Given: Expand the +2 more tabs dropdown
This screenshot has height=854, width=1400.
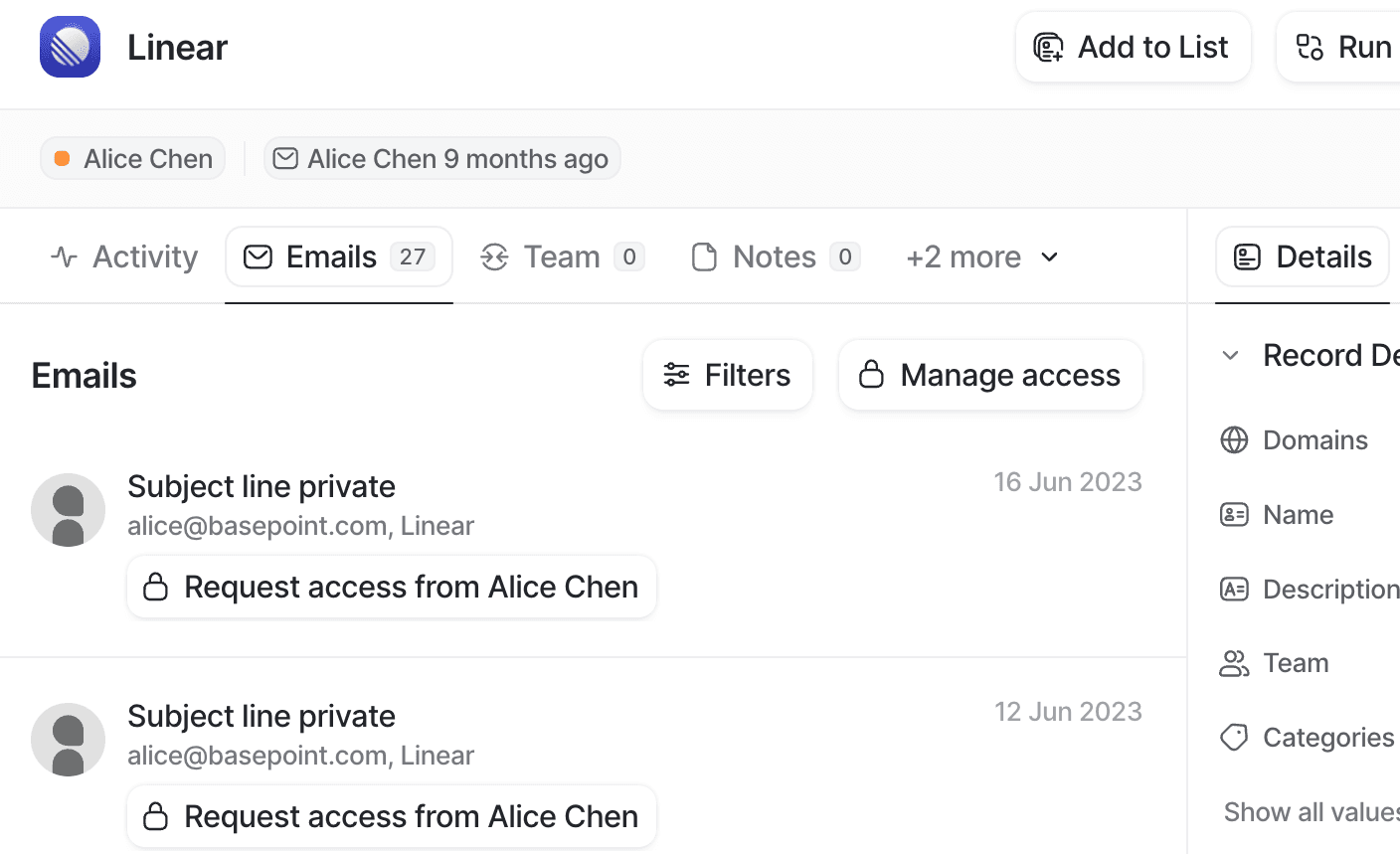Looking at the screenshot, I should pos(981,257).
